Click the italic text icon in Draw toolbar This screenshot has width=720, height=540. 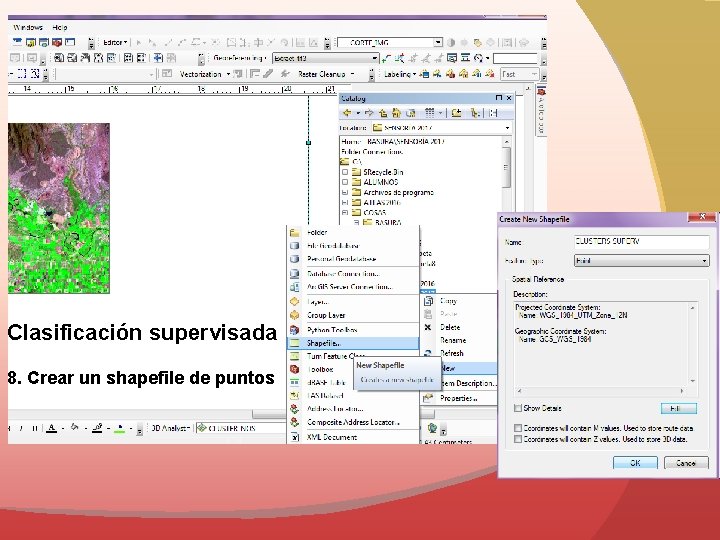[x=21, y=428]
